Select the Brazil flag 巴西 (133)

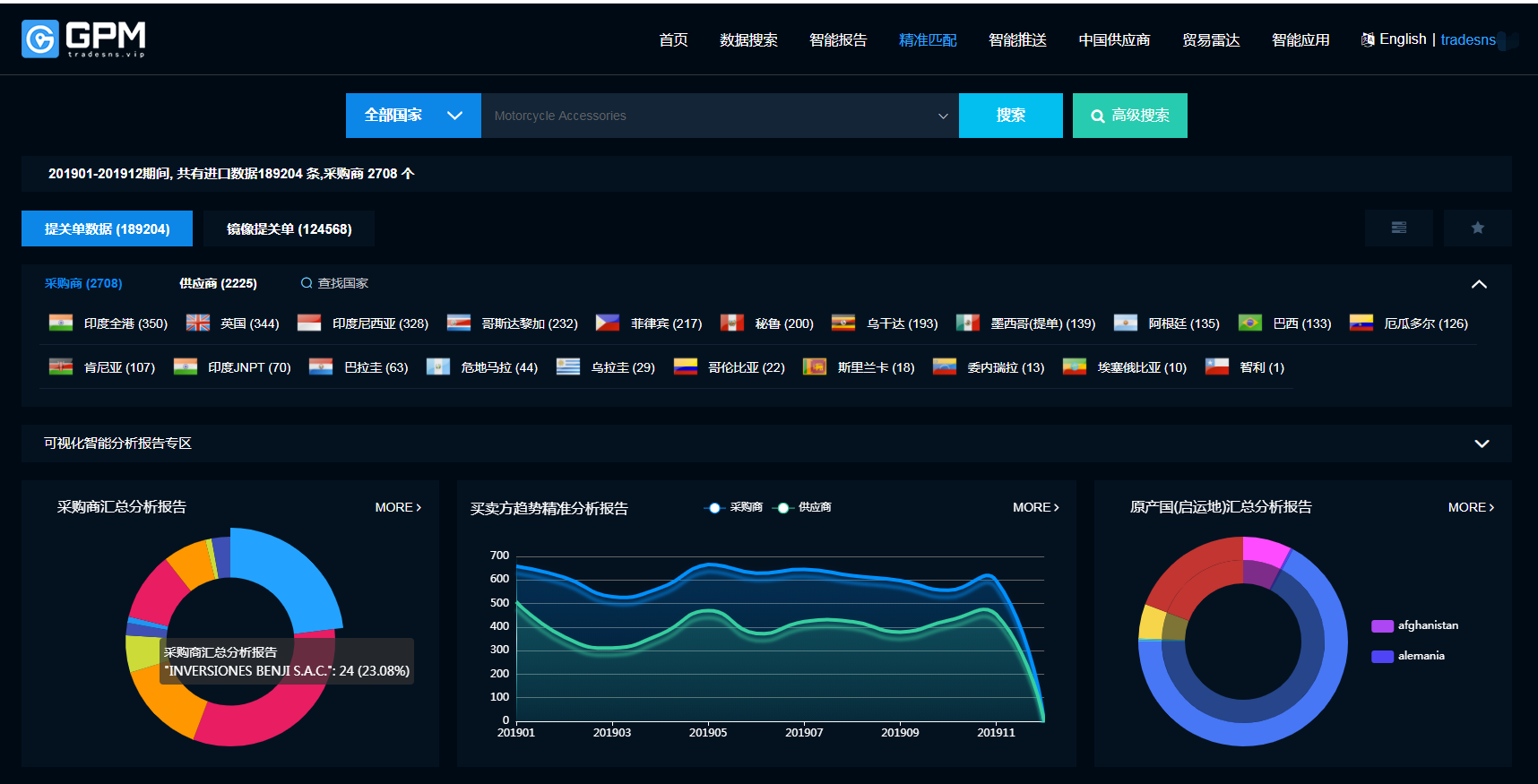1250,323
